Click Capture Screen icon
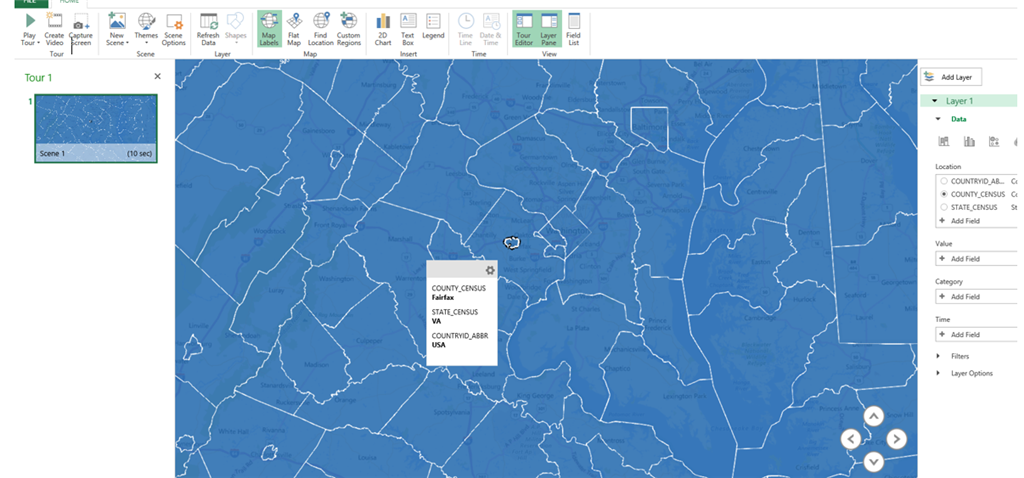This screenshot has height=478, width=1024. click(81, 21)
